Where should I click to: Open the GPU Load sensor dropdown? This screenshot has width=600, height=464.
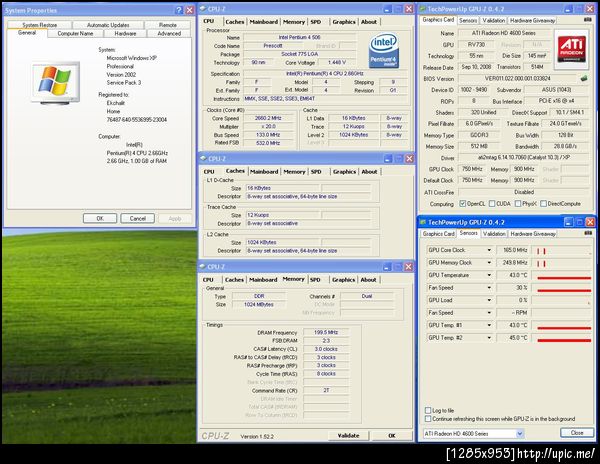(489, 300)
